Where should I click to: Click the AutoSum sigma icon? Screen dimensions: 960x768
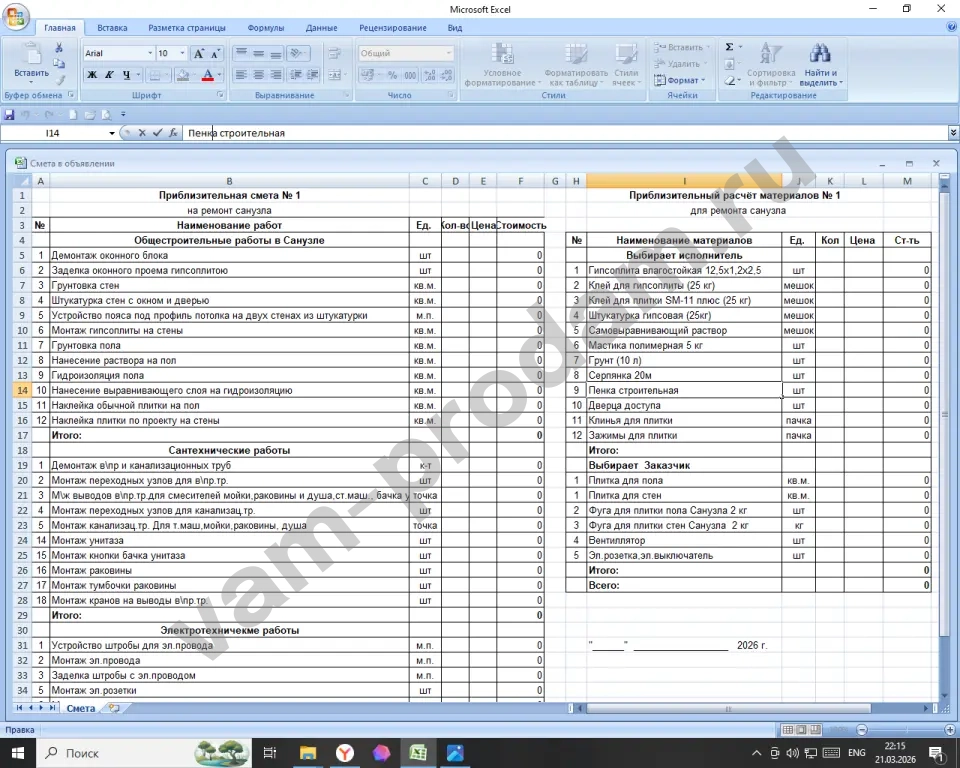click(x=728, y=47)
